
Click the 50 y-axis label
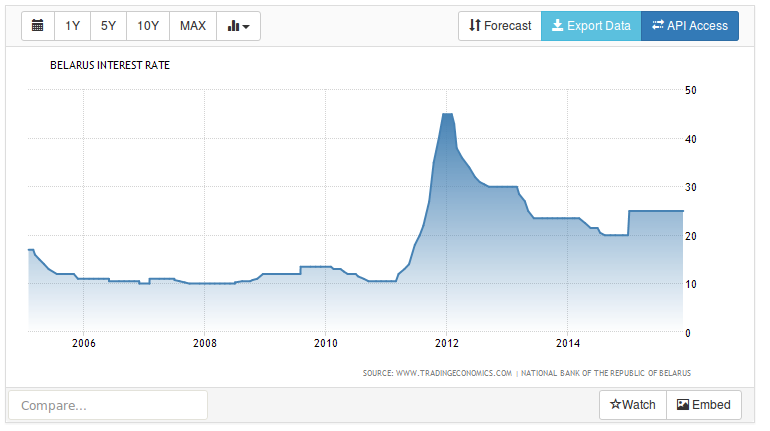tap(689, 91)
